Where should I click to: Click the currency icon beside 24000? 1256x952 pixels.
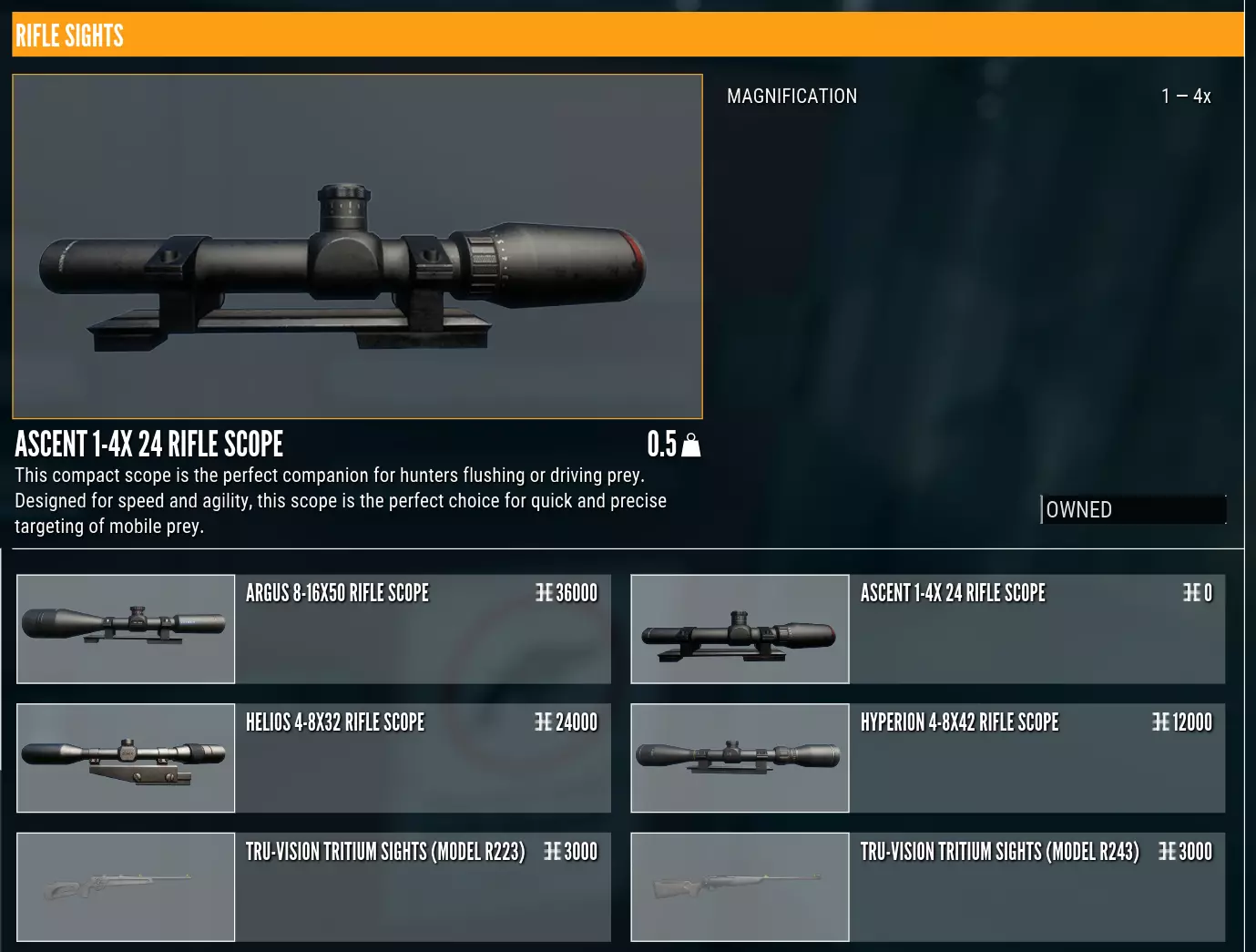(544, 722)
